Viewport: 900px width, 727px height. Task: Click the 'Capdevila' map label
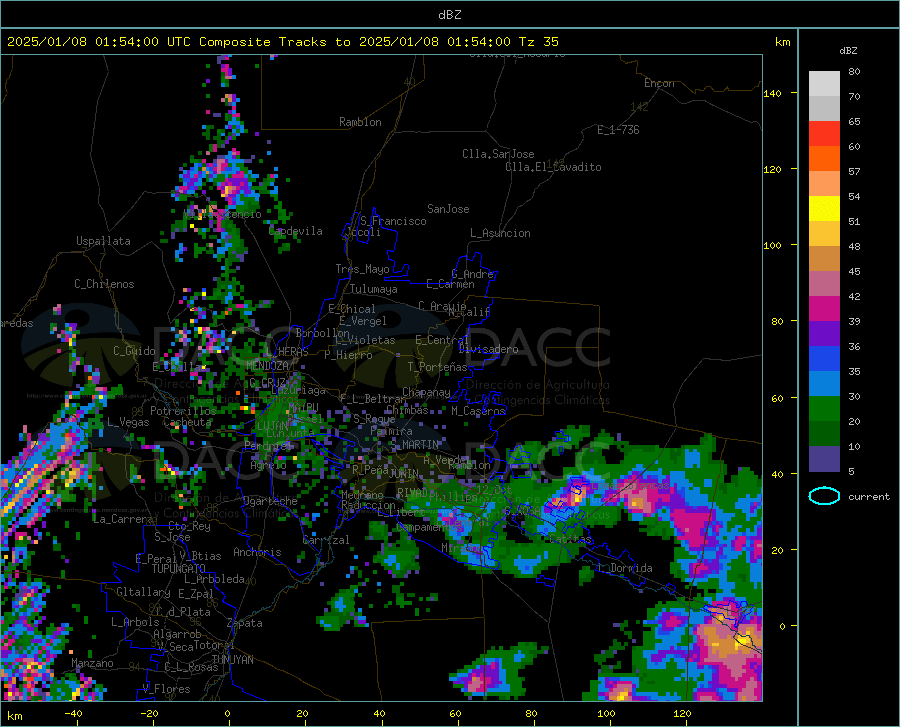tap(295, 231)
